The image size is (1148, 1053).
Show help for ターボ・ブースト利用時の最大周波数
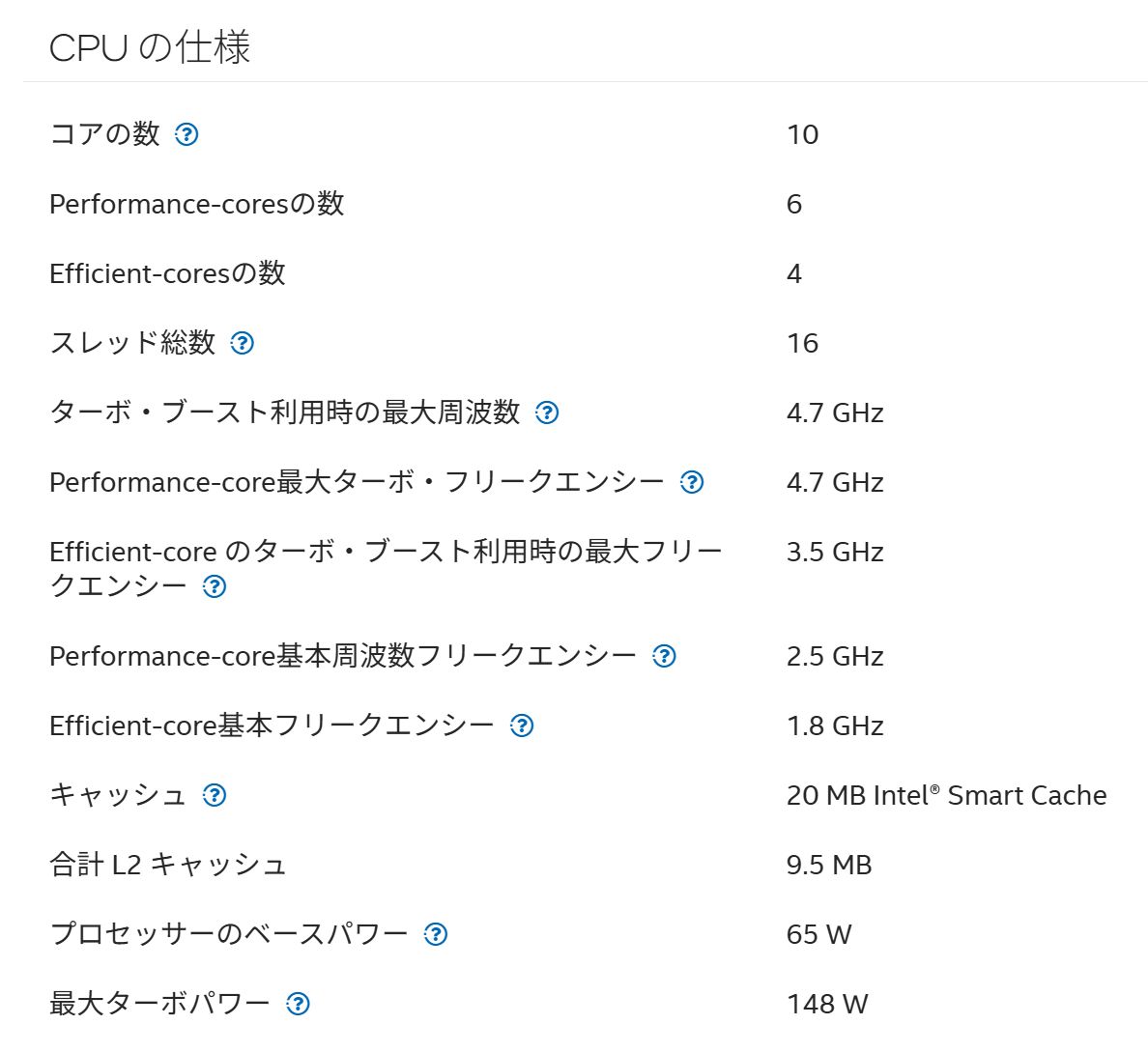547,413
